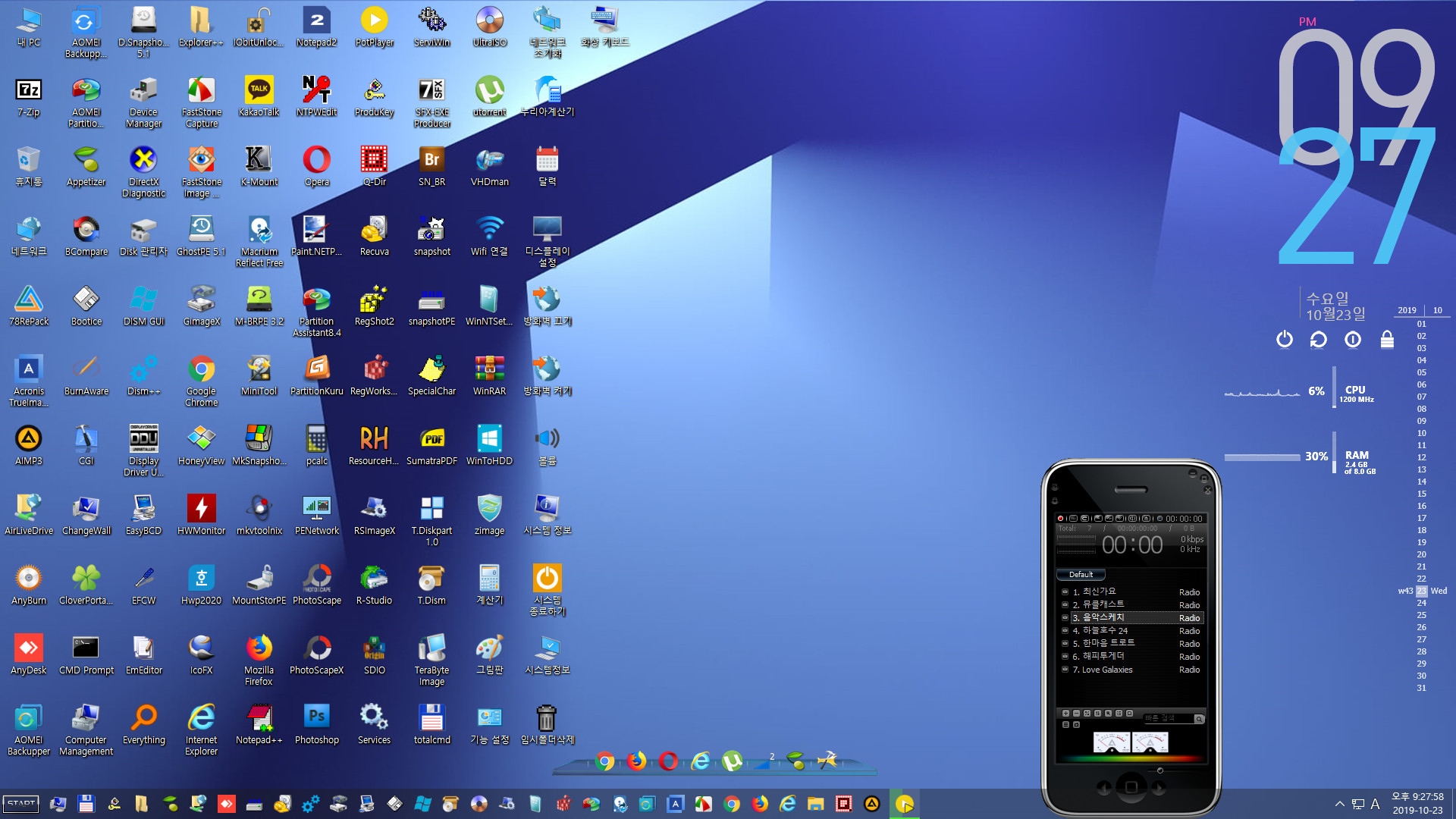Open Partition Assistant 8.4 icon
The image size is (1456, 819).
pos(316,312)
